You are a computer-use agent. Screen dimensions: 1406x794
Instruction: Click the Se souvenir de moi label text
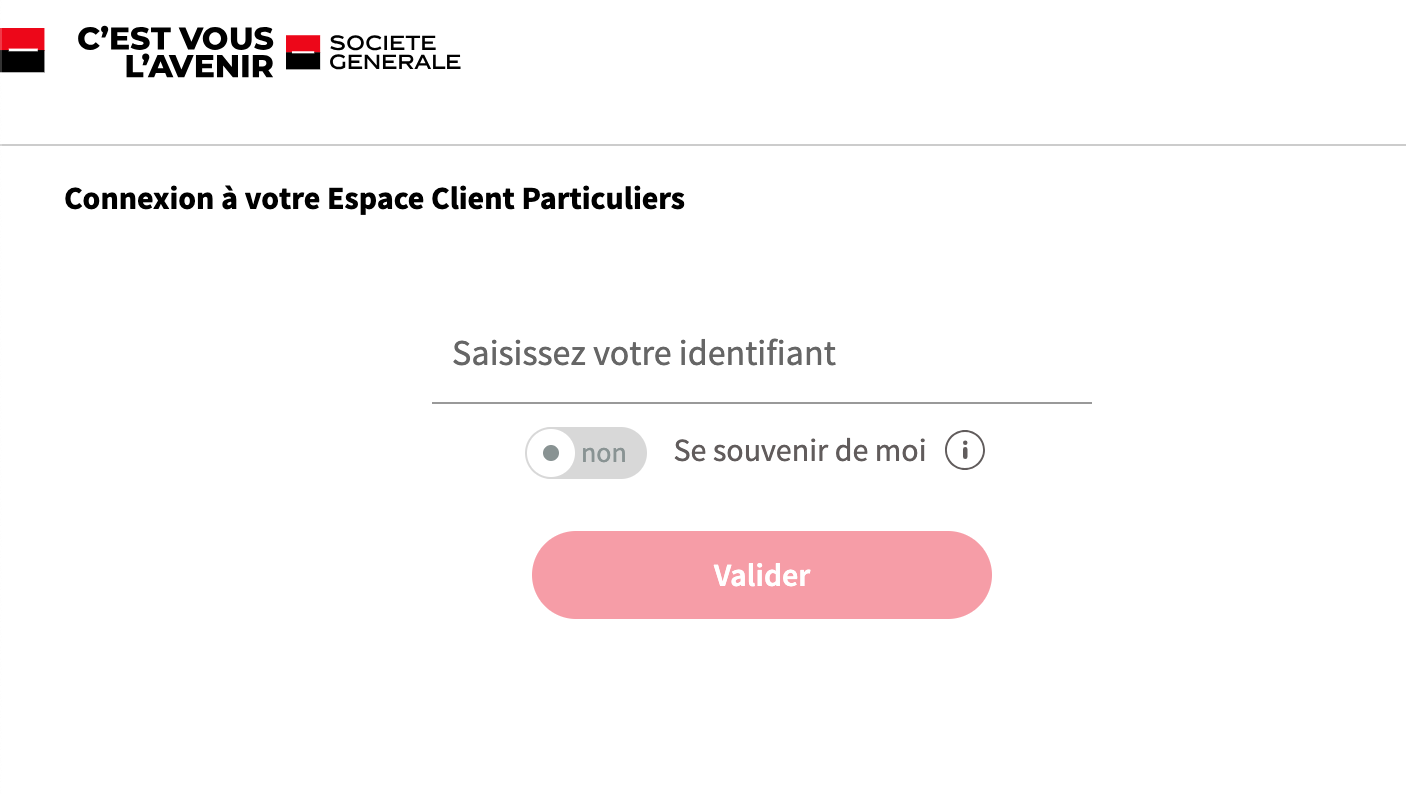tap(800, 451)
